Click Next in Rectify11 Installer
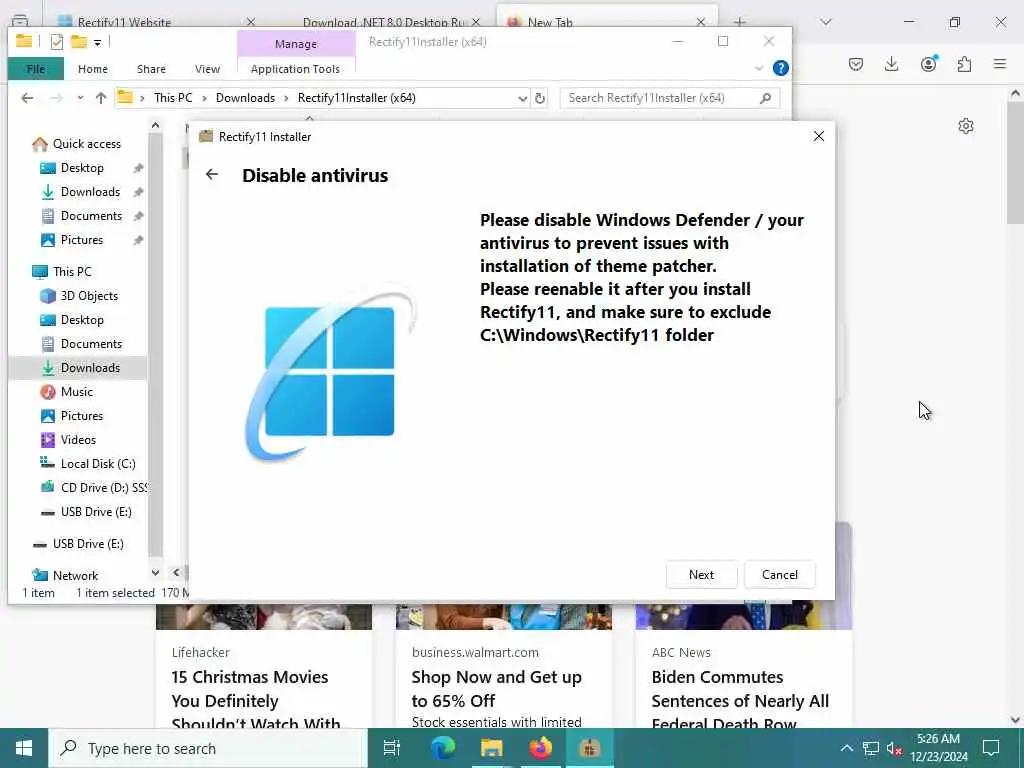 coord(701,575)
